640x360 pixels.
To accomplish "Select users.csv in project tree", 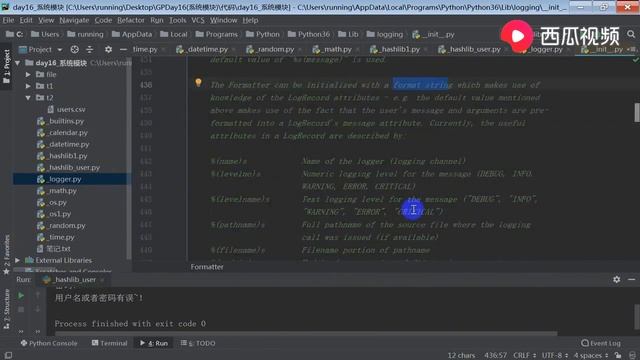I will coord(67,109).
